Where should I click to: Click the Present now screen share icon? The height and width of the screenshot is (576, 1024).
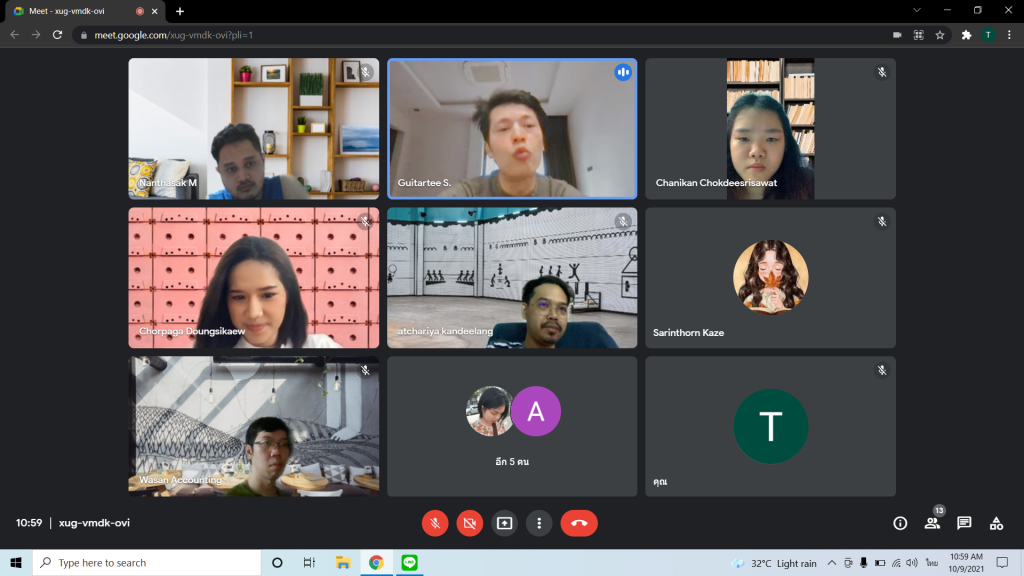(x=504, y=523)
